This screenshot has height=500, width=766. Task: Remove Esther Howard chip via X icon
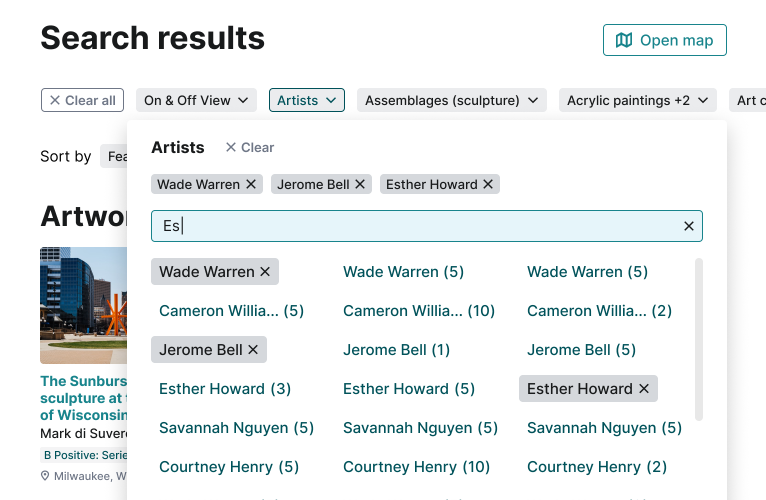[x=488, y=184]
